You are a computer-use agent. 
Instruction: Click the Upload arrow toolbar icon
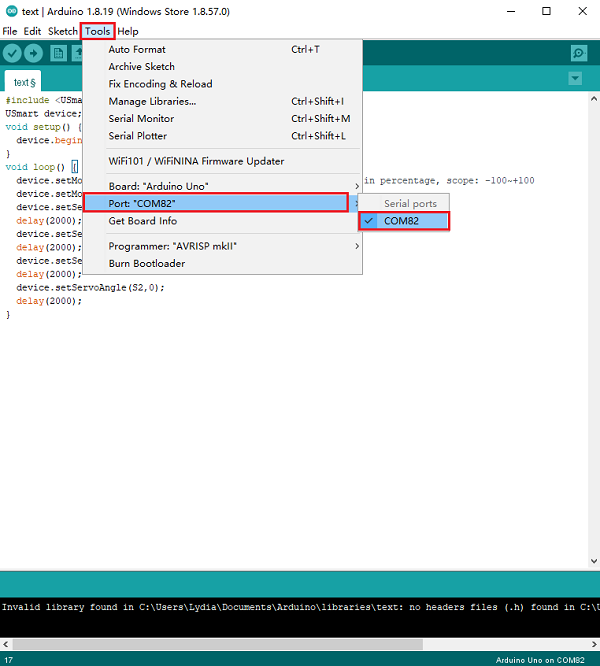(33, 54)
